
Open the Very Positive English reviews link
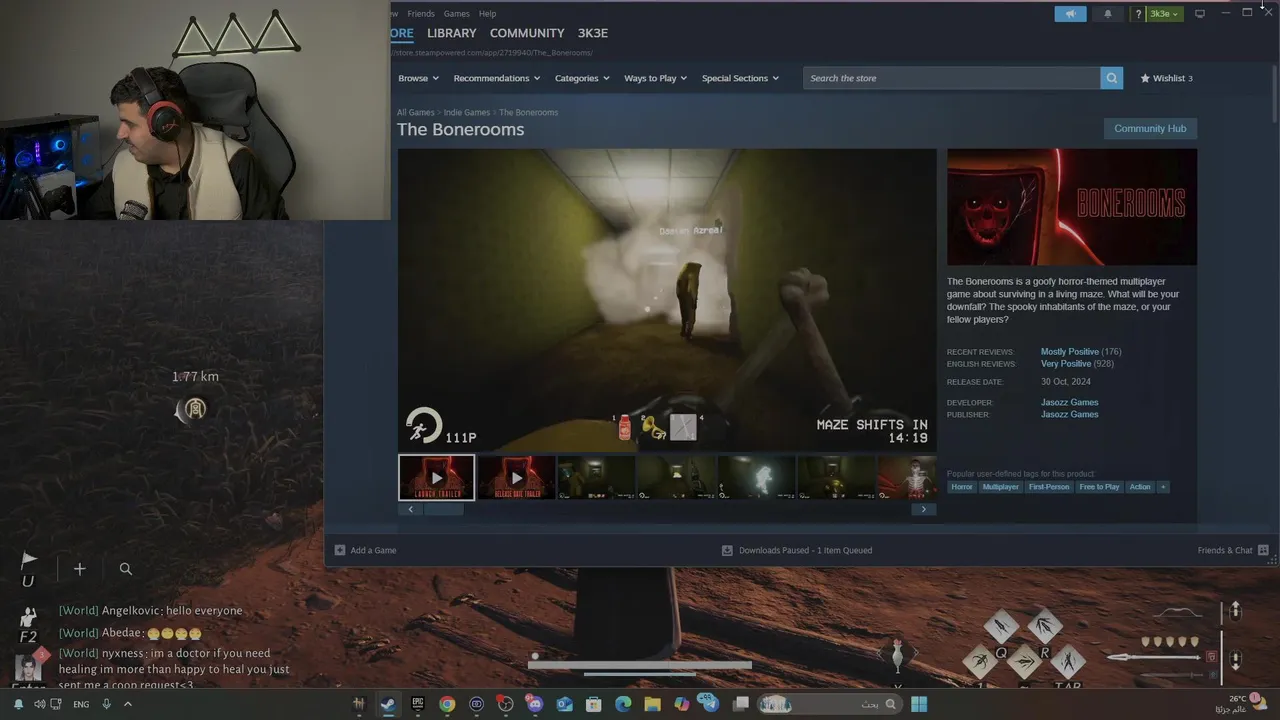(x=1065, y=364)
